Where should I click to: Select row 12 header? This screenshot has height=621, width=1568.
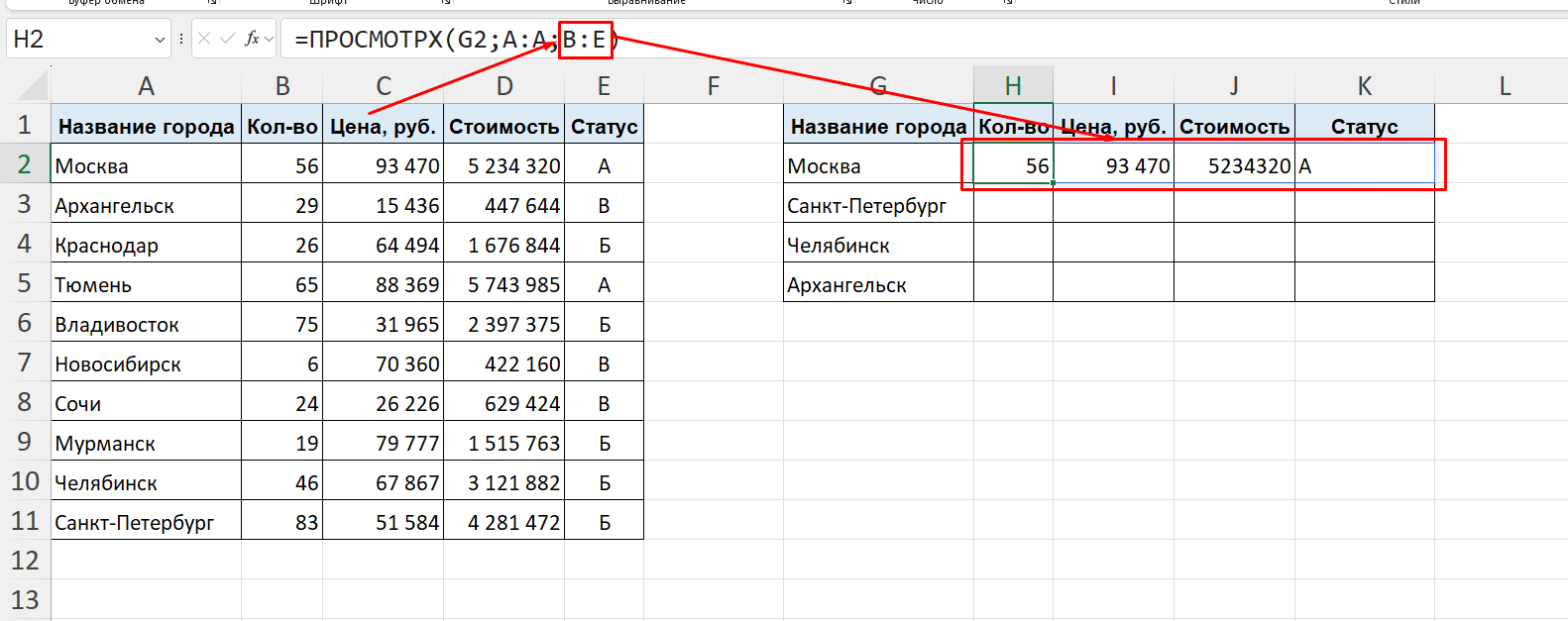tap(25, 561)
